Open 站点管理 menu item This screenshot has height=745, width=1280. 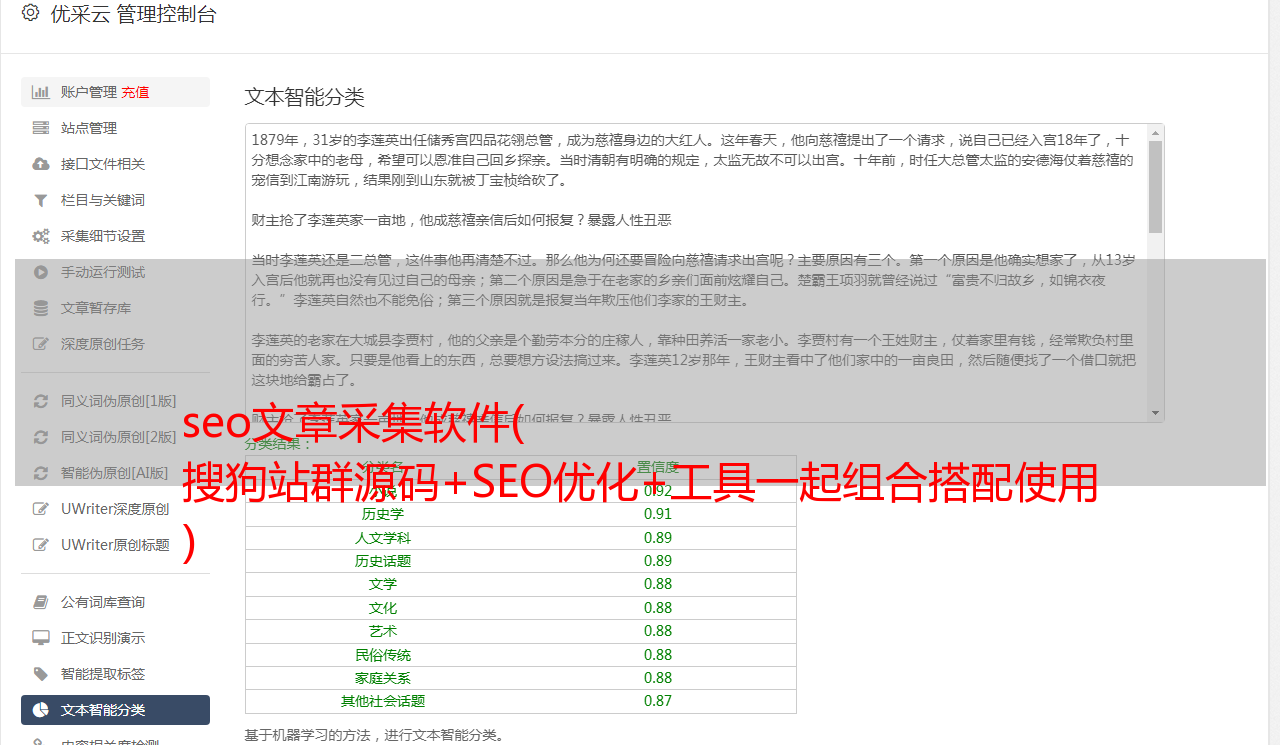tap(115, 128)
